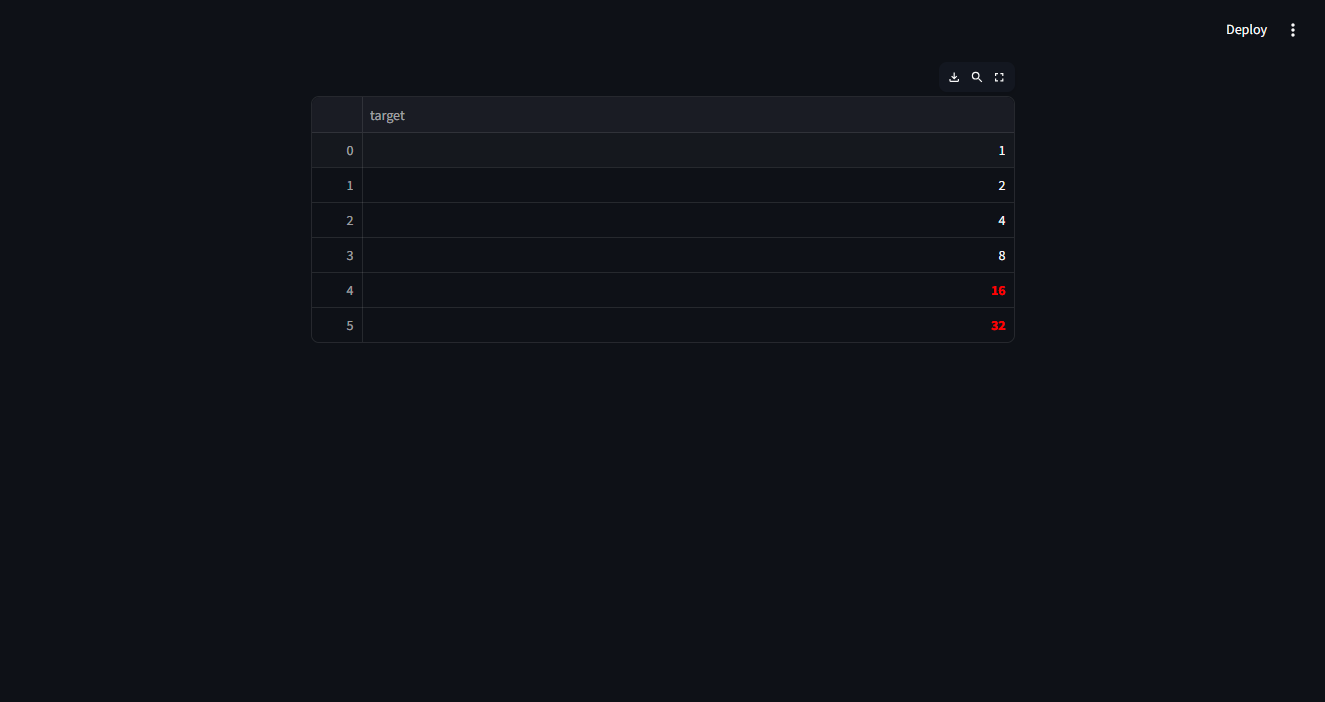Screen dimensions: 1325x702
Task: Expand the table to fullscreen
Action: tap(999, 77)
